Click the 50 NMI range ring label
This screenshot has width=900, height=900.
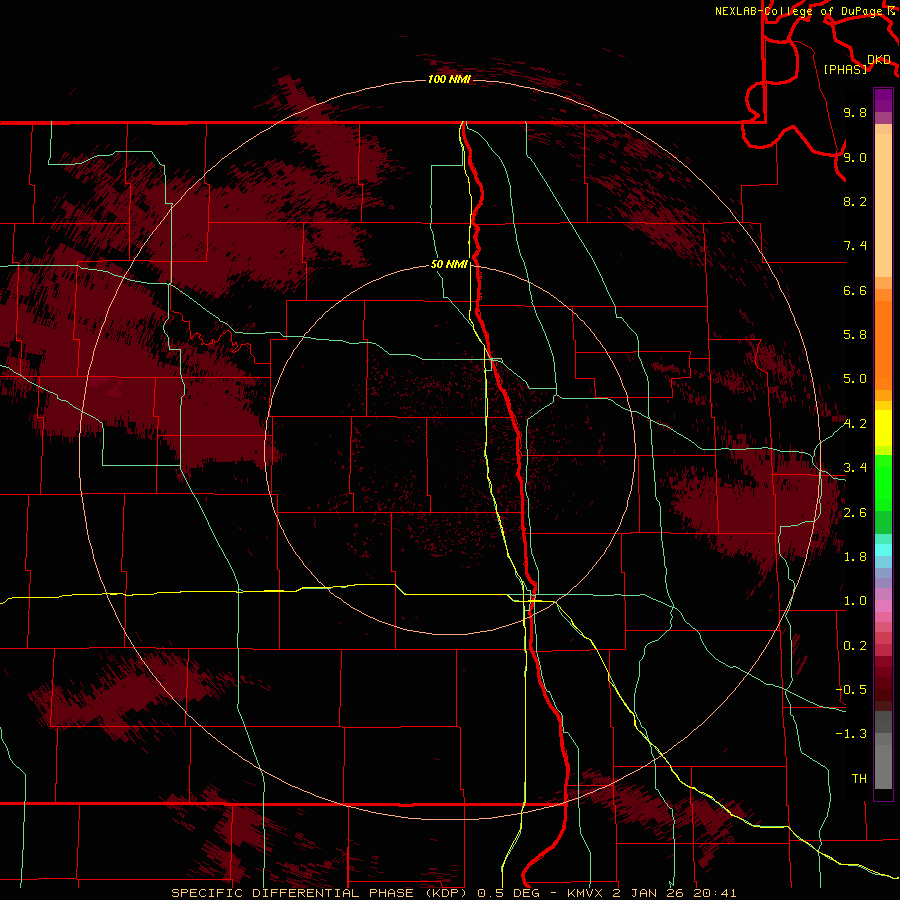pos(449,264)
